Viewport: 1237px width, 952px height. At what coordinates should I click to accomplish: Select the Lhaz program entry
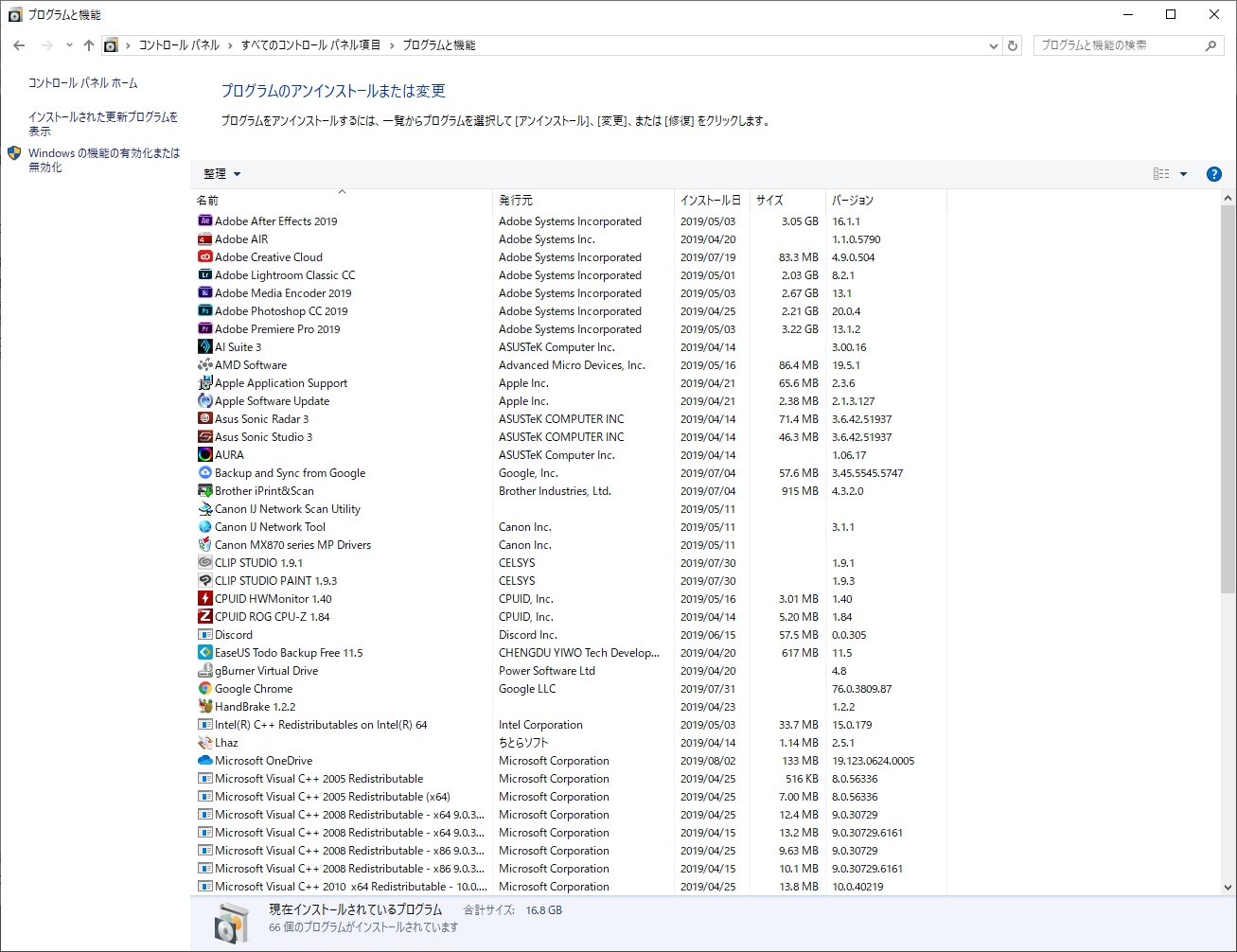[572, 743]
